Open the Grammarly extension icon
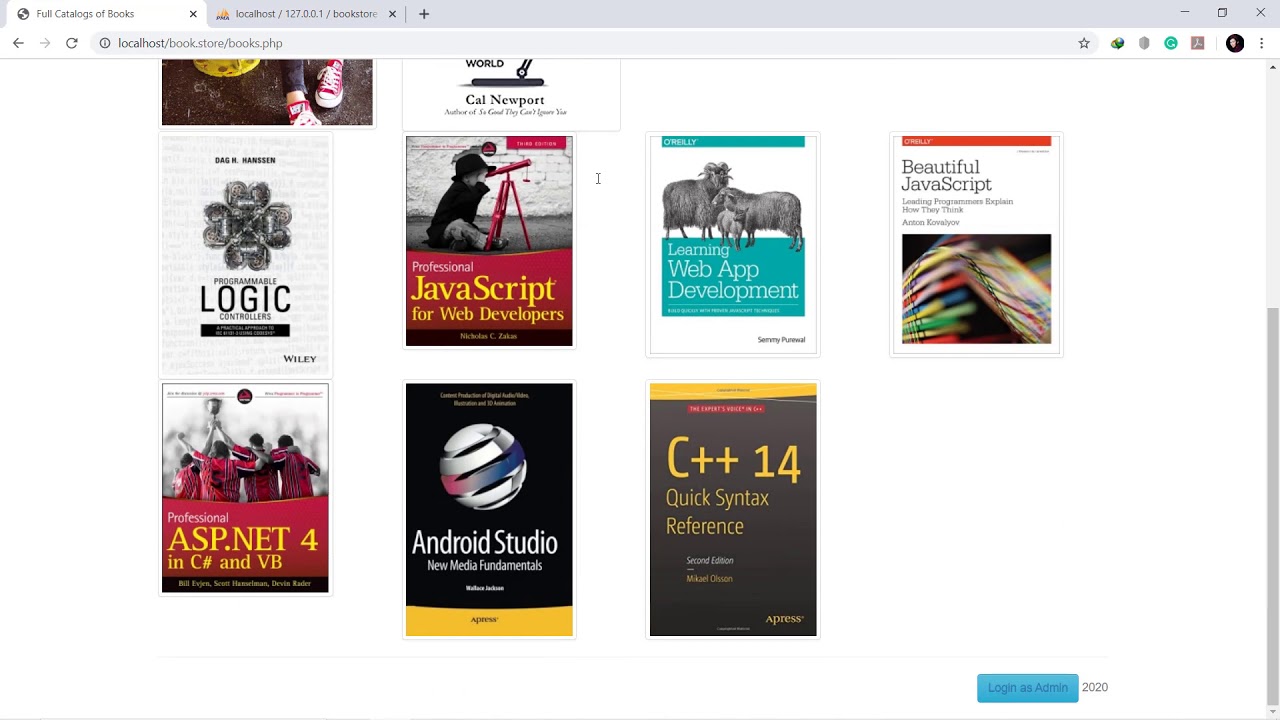This screenshot has width=1280, height=720. click(x=1171, y=43)
